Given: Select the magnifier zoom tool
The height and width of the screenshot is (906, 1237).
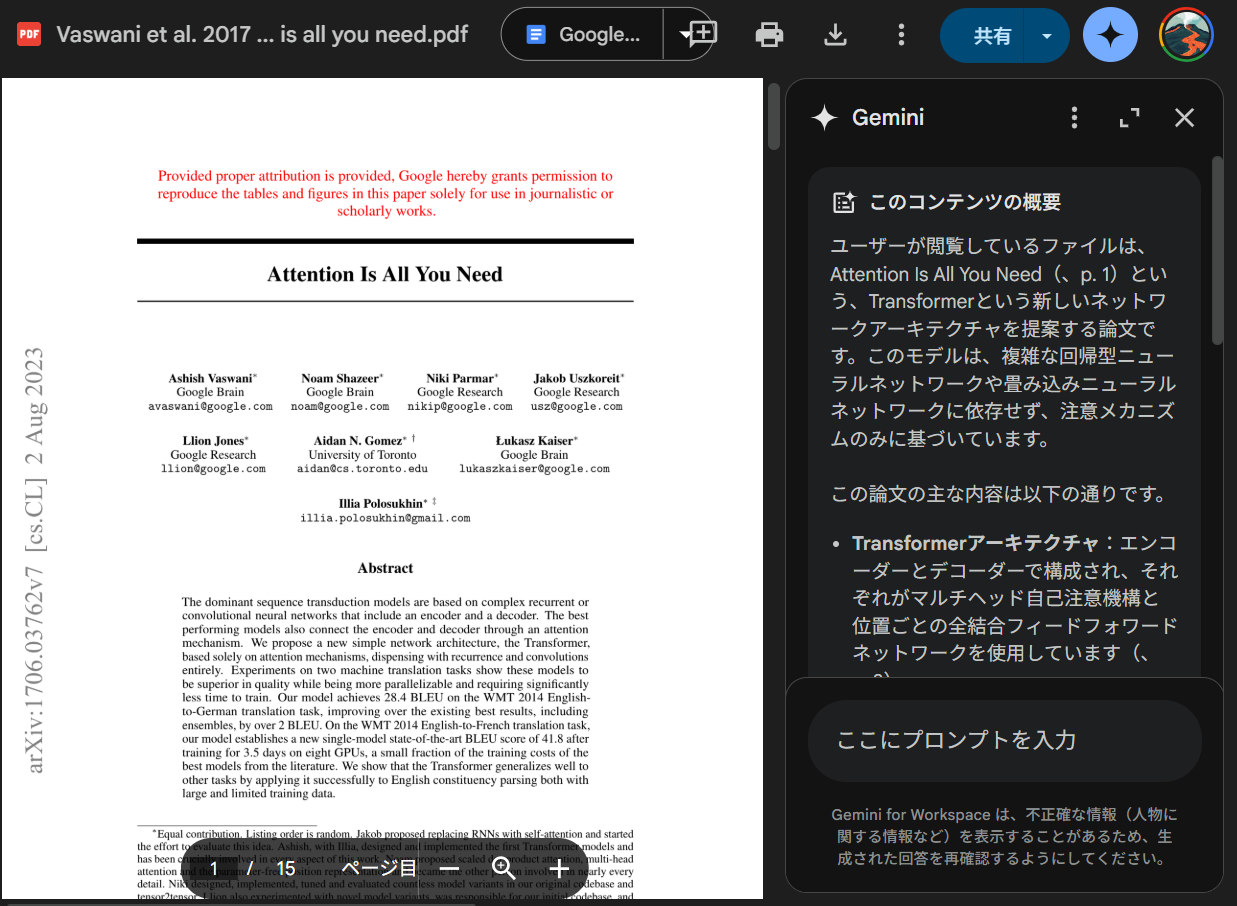Looking at the screenshot, I should coord(504,868).
